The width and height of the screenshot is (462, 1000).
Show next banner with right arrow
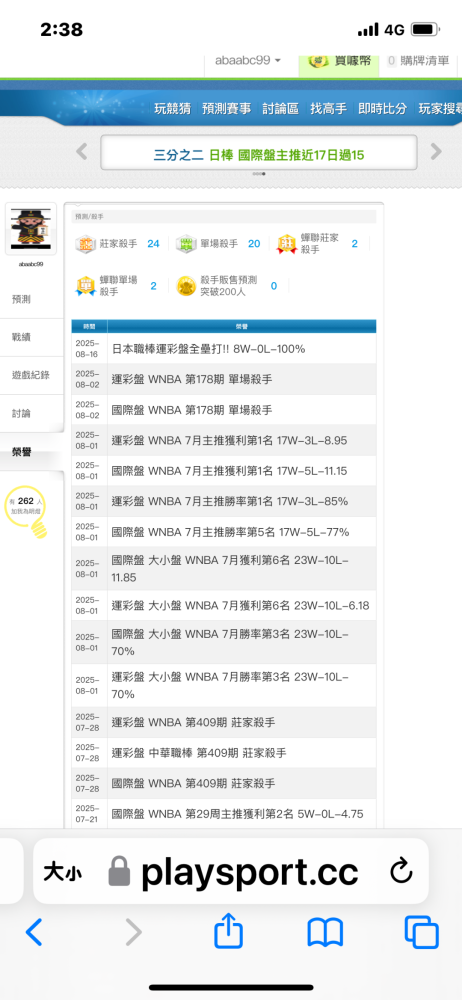(436, 152)
